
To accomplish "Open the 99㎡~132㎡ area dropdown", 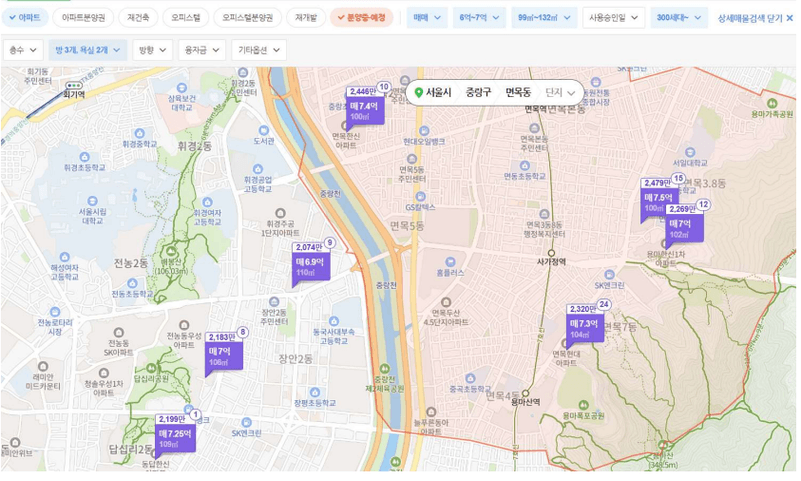I will (544, 17).
